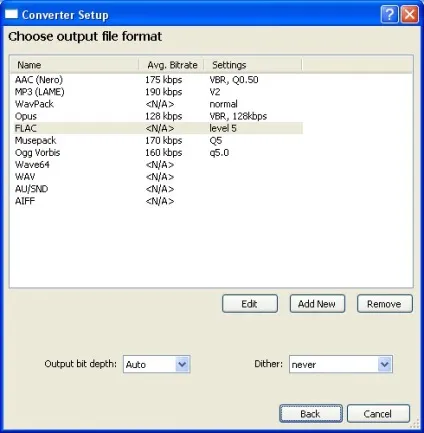424x433 pixels.
Task: Click the V2 settings cell
Action: click(215, 92)
